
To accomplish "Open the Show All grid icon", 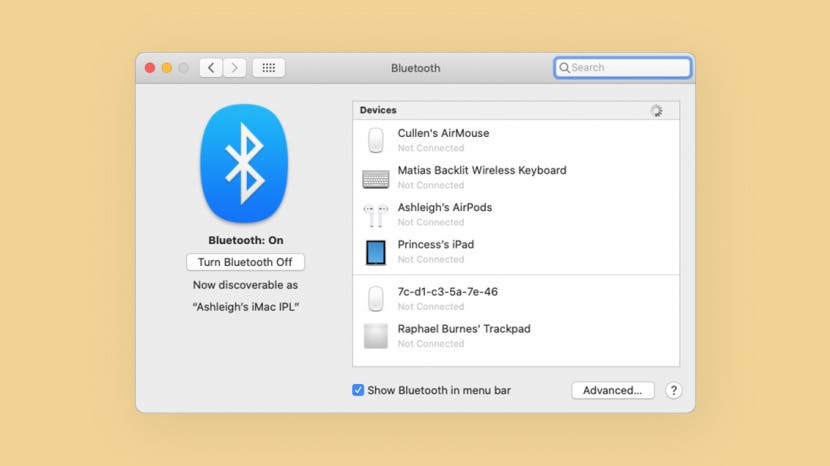I will pos(268,68).
